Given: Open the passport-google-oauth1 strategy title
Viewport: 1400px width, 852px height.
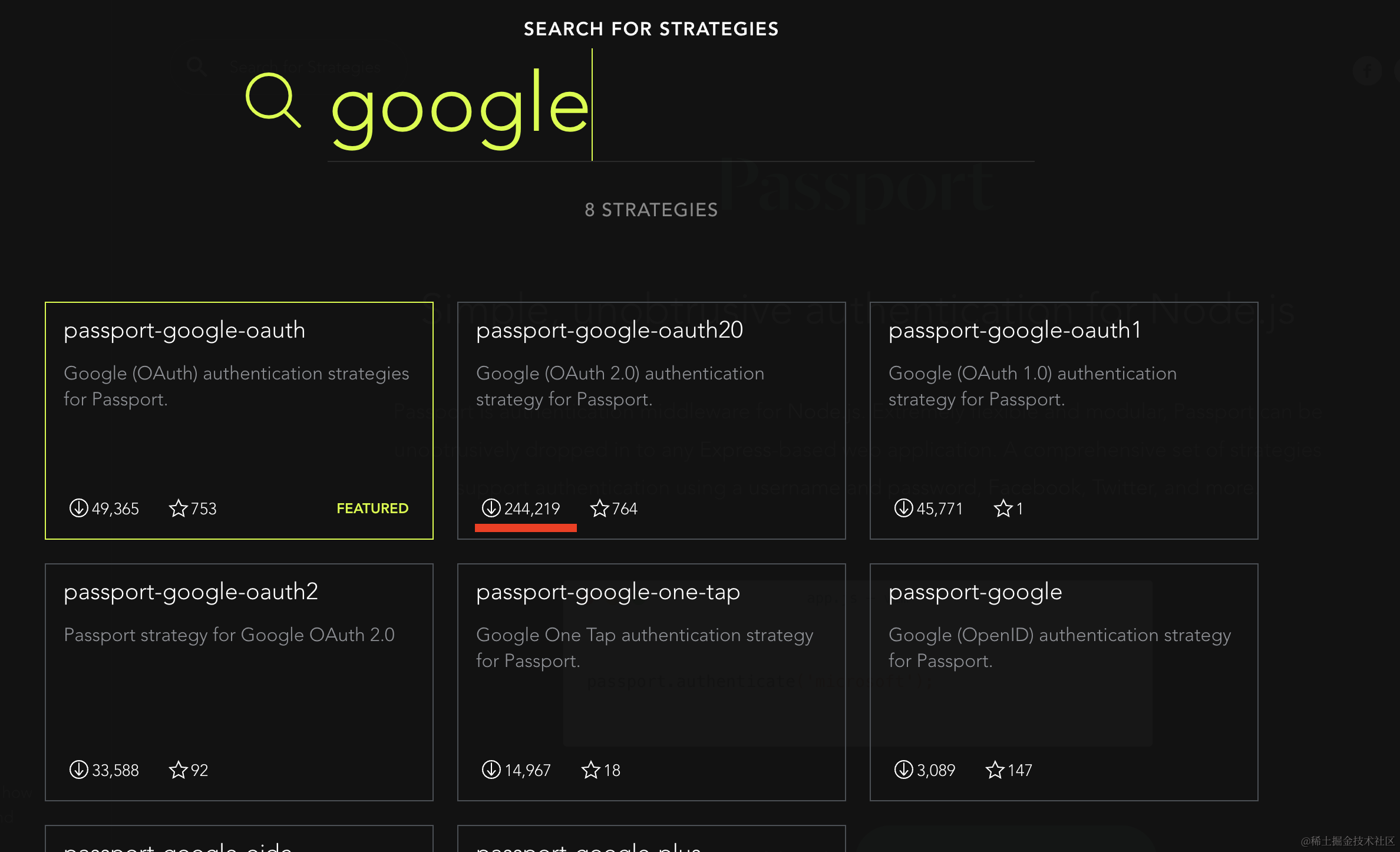Looking at the screenshot, I should point(1015,331).
